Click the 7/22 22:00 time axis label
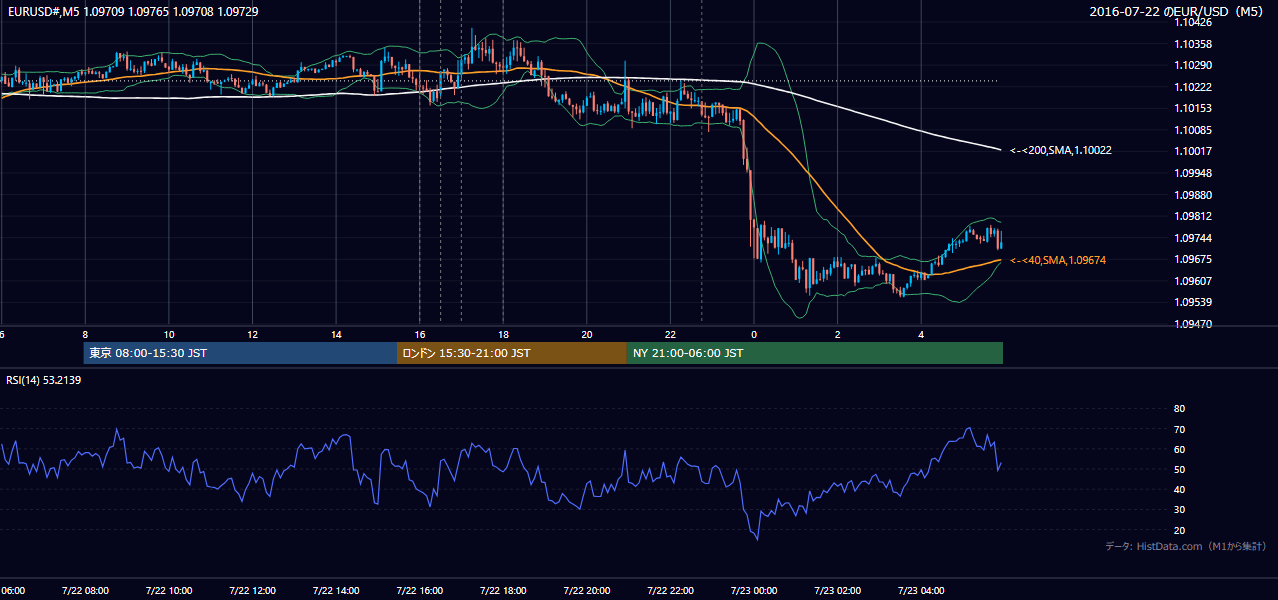 pyautogui.click(x=670, y=591)
